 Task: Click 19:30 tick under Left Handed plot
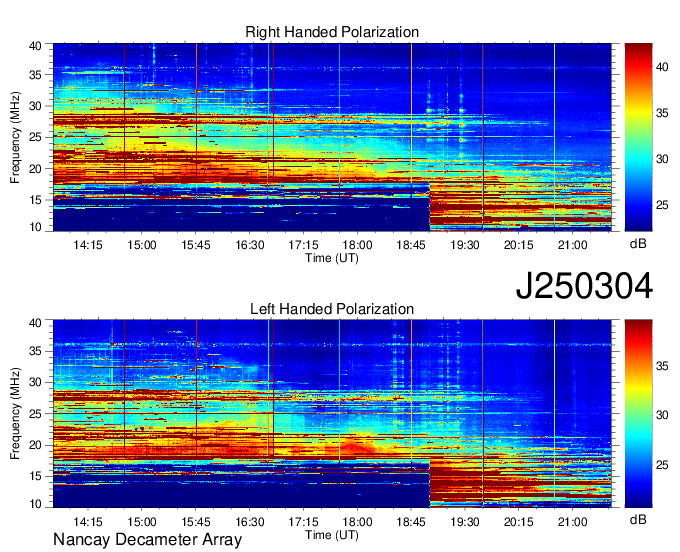point(465,522)
